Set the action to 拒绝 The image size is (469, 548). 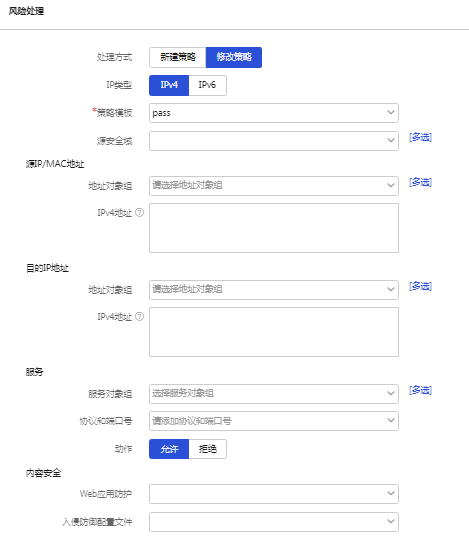[207, 449]
